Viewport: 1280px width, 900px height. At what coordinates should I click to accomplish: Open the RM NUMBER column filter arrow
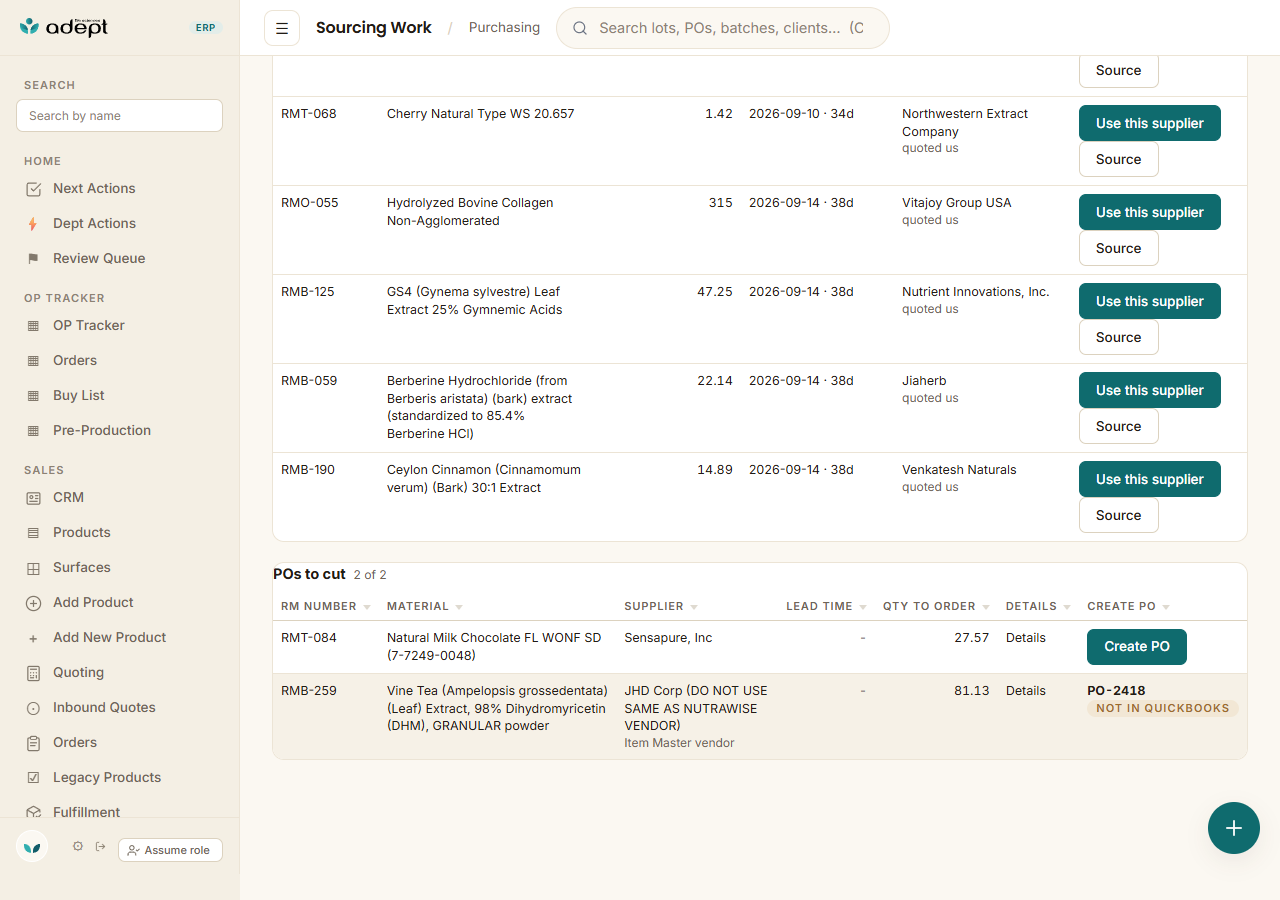click(x=367, y=607)
